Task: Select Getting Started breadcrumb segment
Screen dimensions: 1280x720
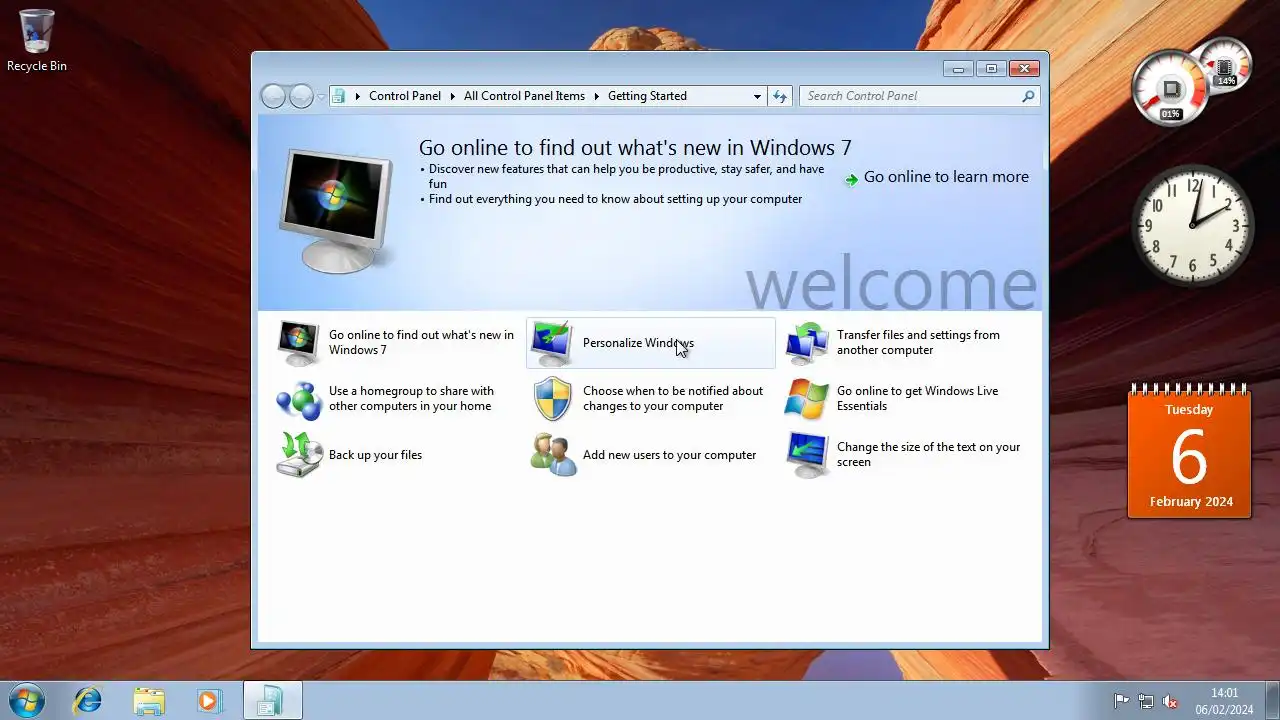Action: pos(647,96)
